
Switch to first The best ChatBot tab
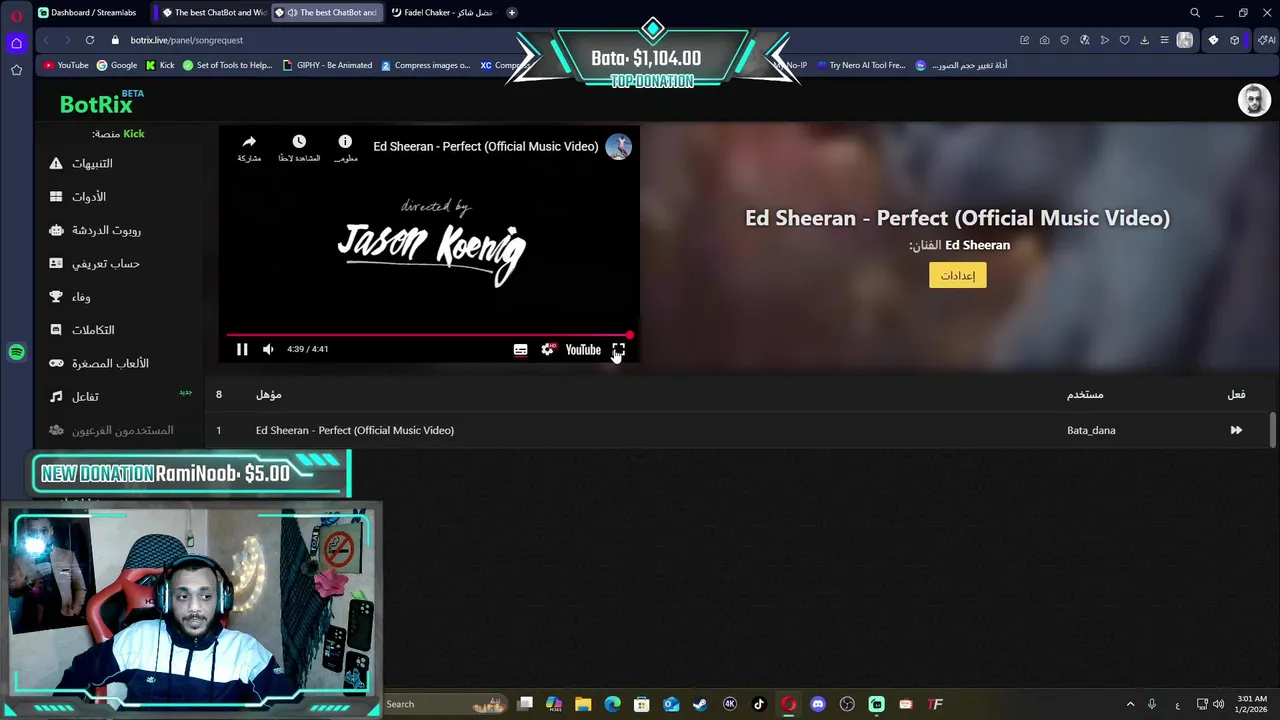click(x=212, y=12)
